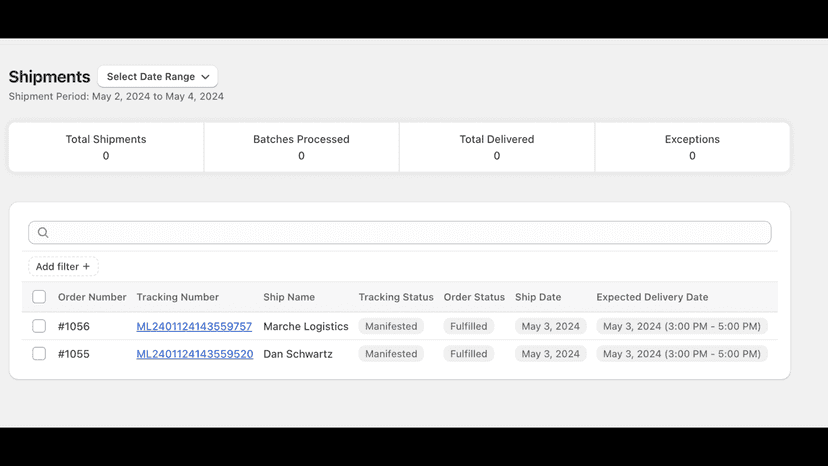Screen dimensions: 828x466
Task: Select order number #1056
Action: [74, 327]
